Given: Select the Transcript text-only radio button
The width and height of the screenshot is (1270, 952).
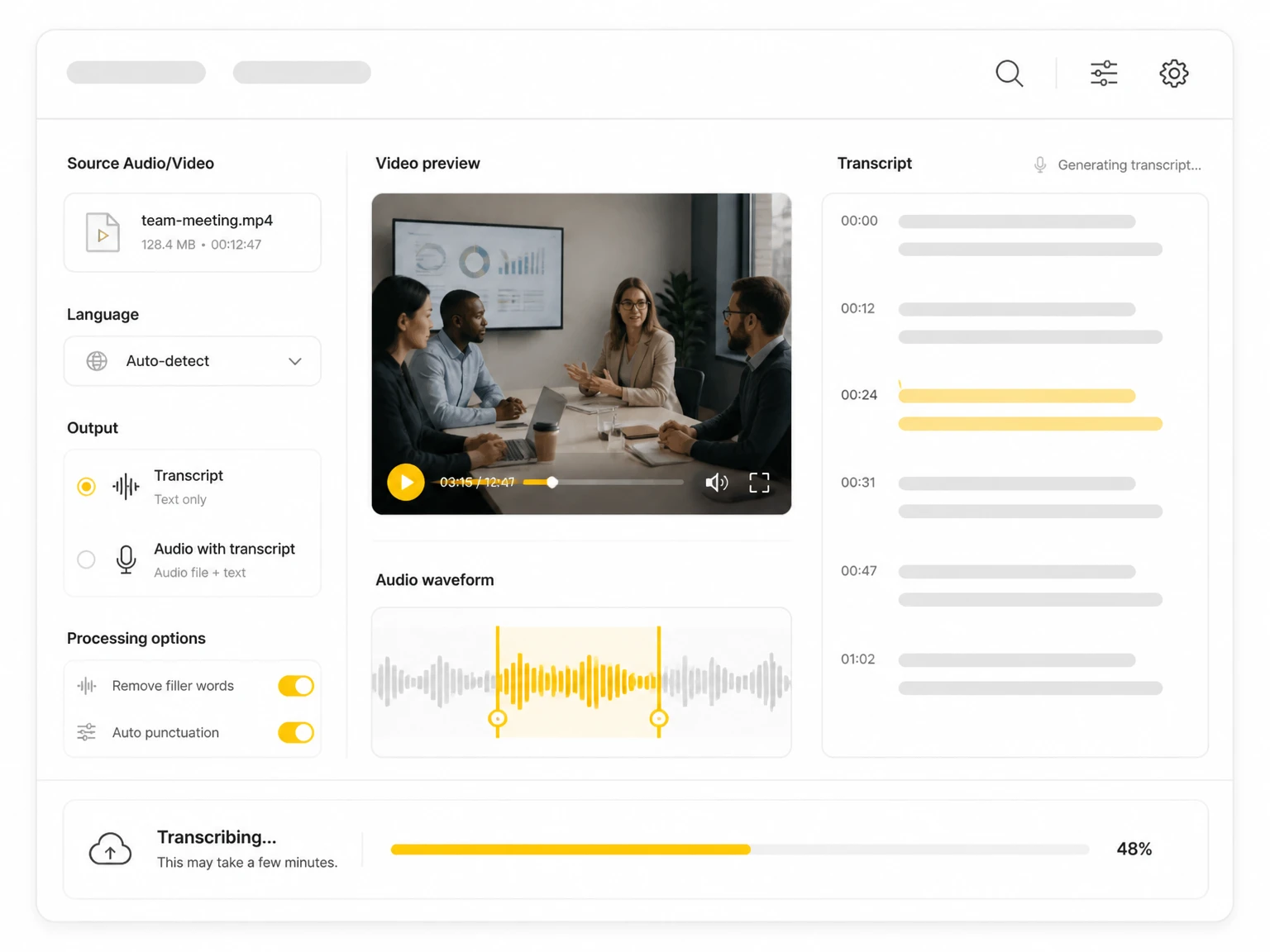Looking at the screenshot, I should pyautogui.click(x=86, y=487).
